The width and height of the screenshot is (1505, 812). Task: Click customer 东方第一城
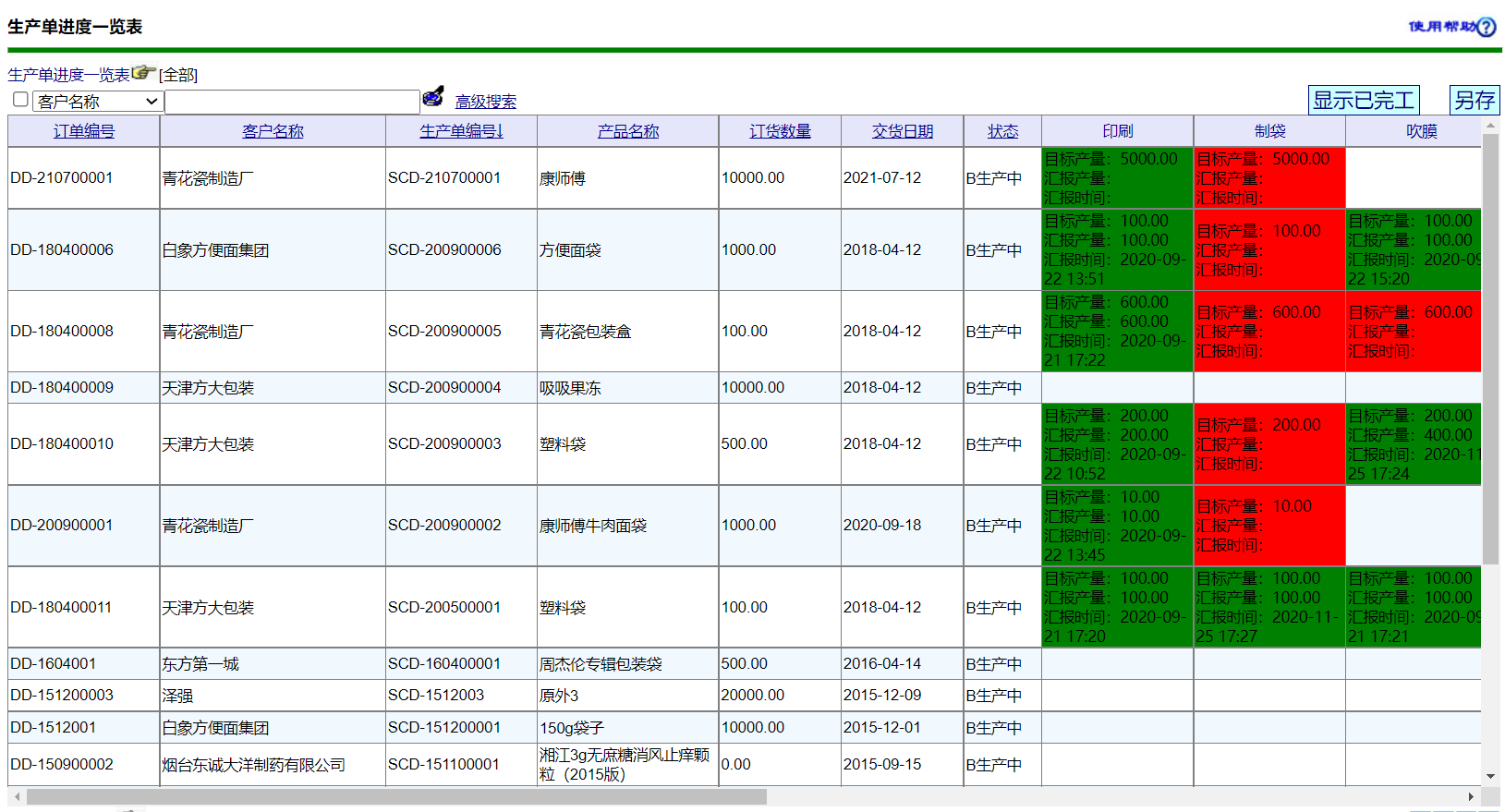pos(200,664)
